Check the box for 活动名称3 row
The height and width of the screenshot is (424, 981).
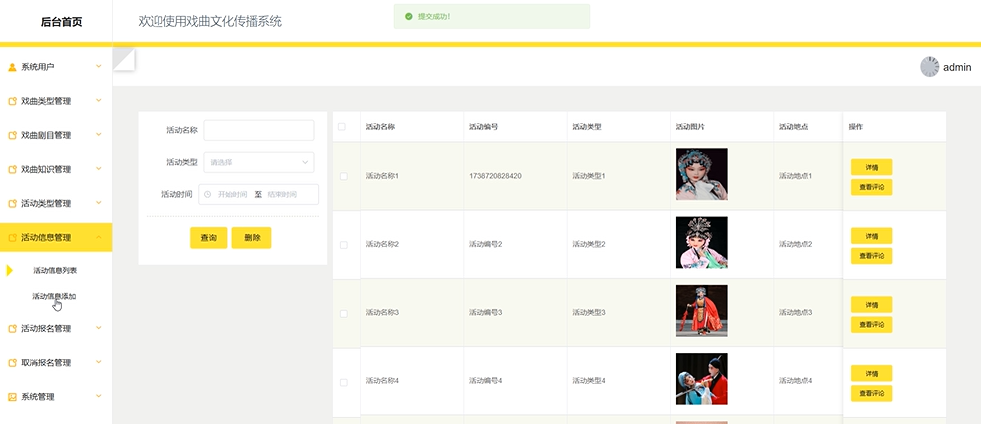tap(343, 314)
